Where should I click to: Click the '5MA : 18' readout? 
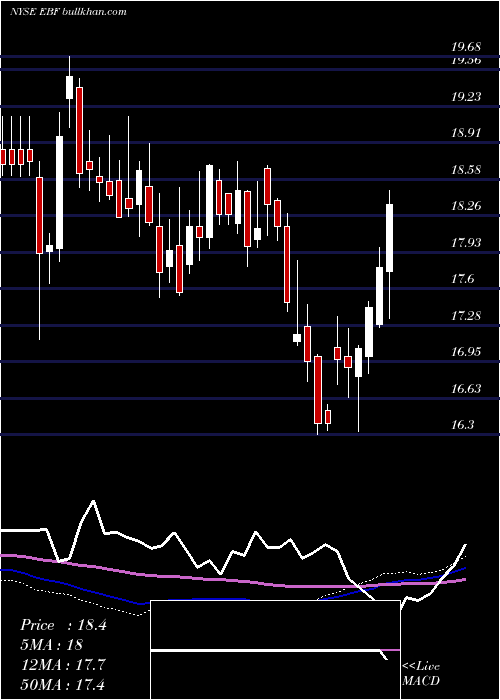51,645
